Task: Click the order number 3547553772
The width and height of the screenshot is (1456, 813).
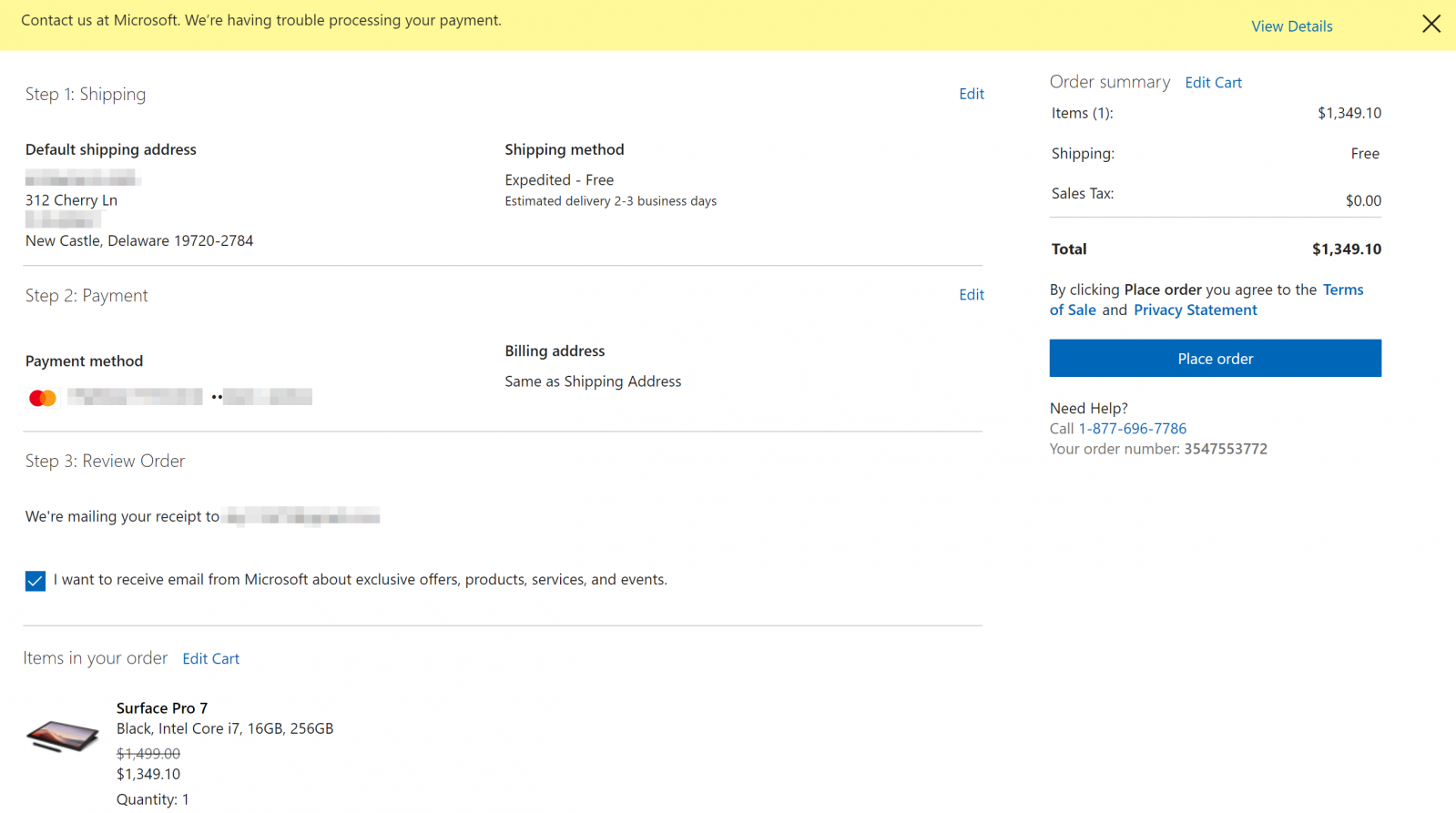Action: 1225,449
